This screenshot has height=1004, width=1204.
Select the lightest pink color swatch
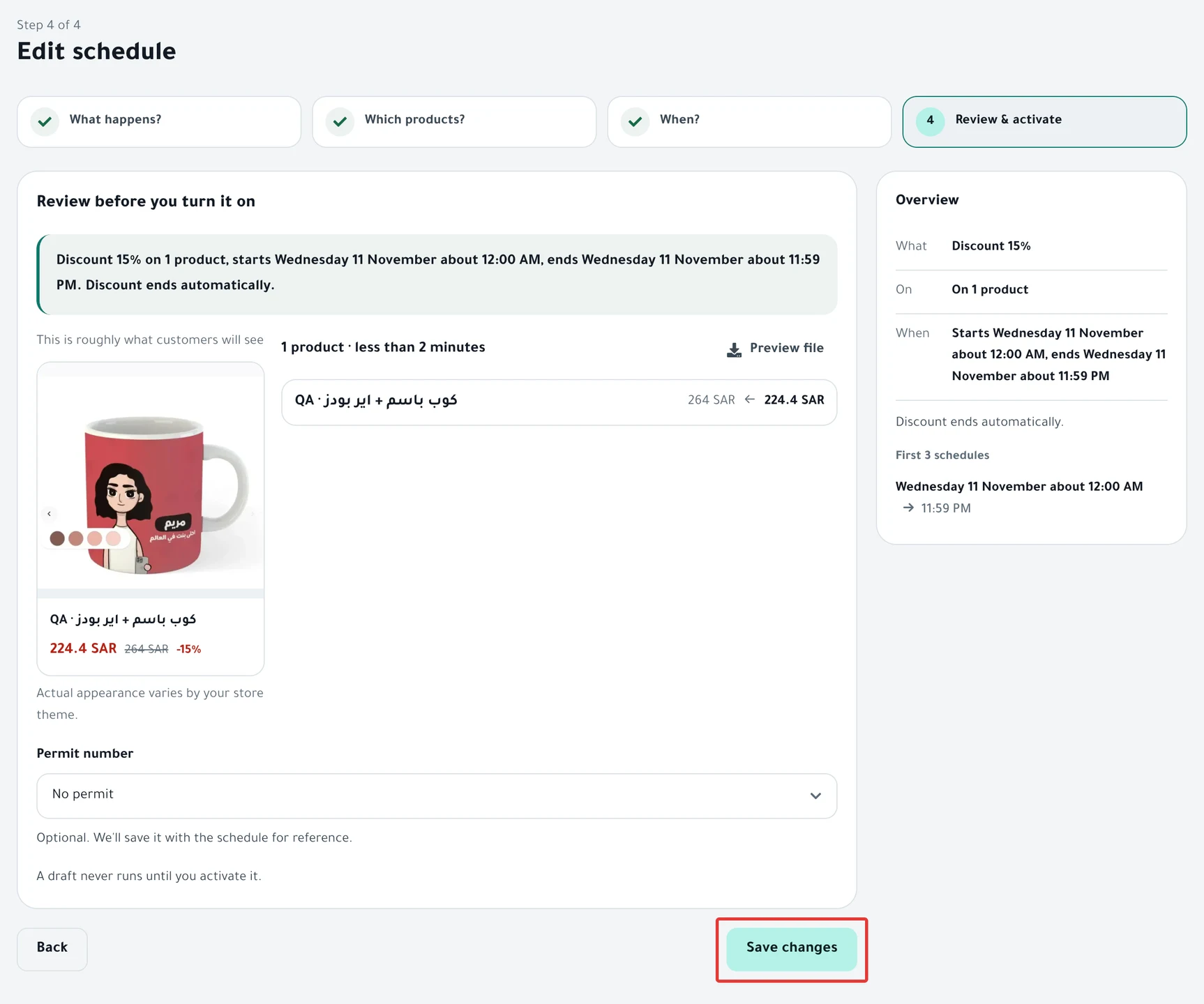coord(114,538)
